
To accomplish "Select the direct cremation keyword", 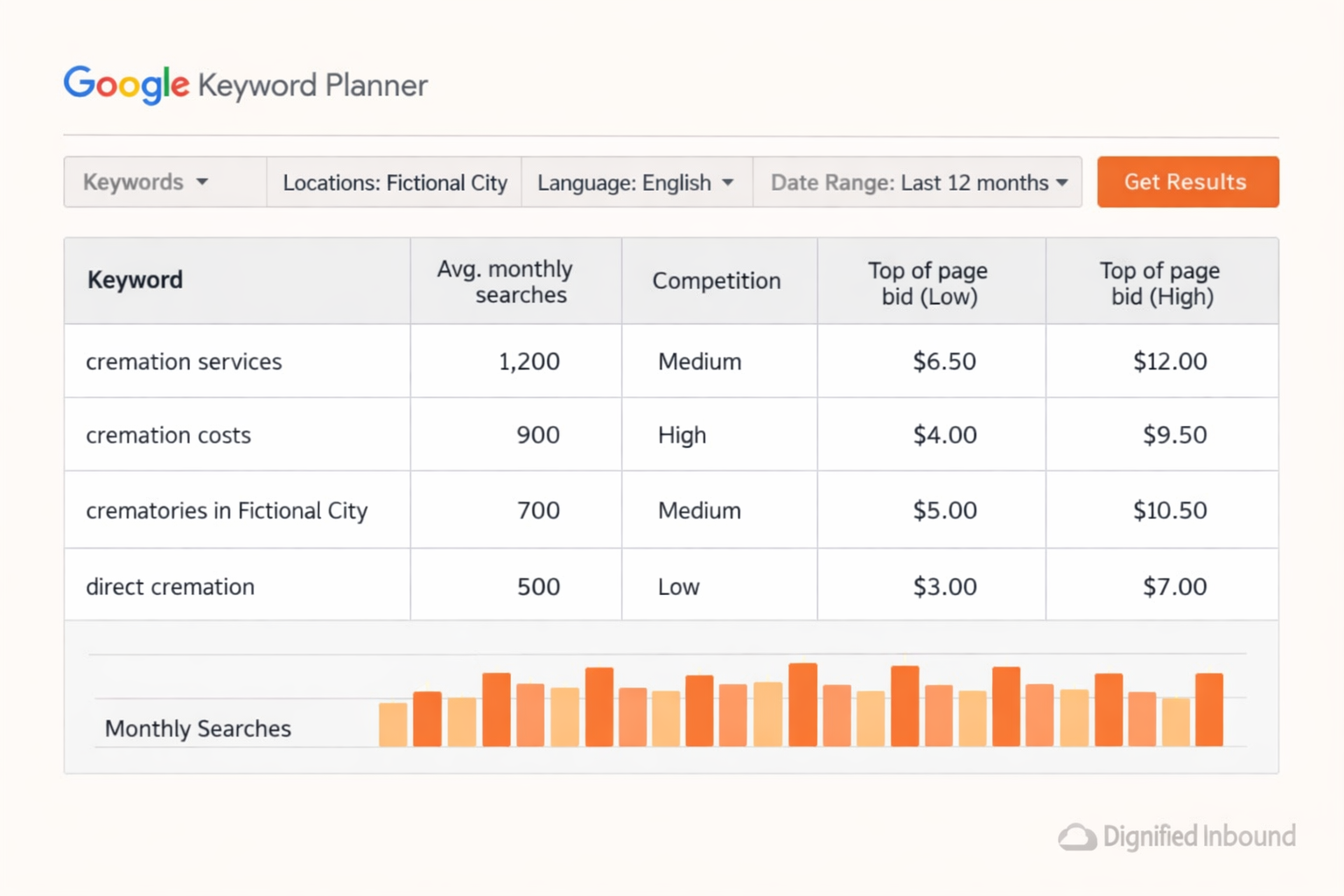I will pos(170,586).
